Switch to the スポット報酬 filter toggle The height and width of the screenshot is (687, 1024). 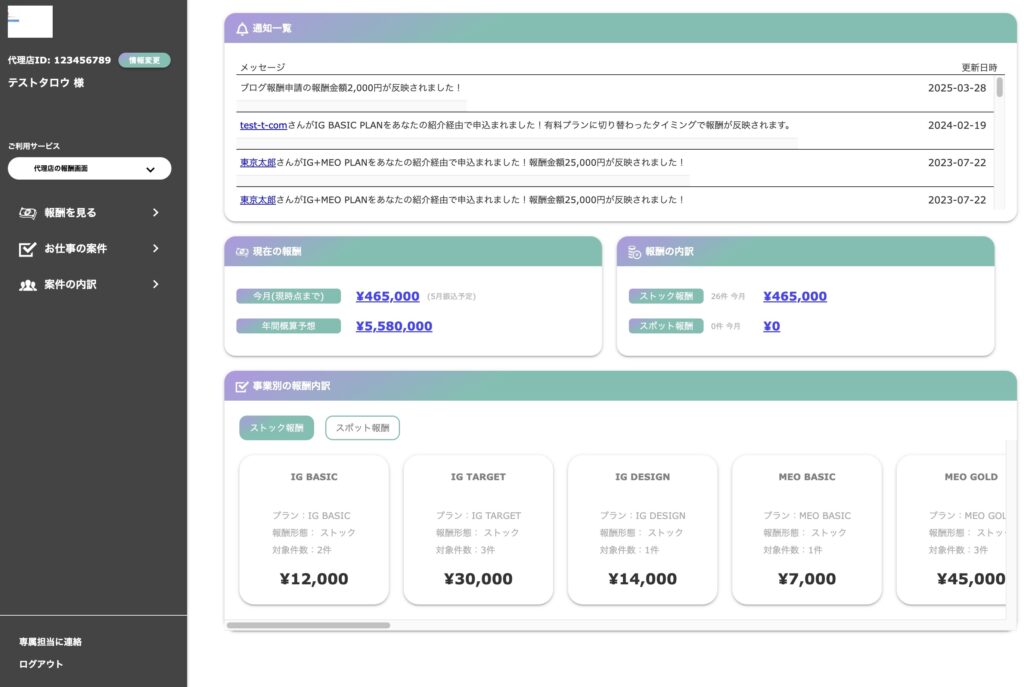point(362,428)
